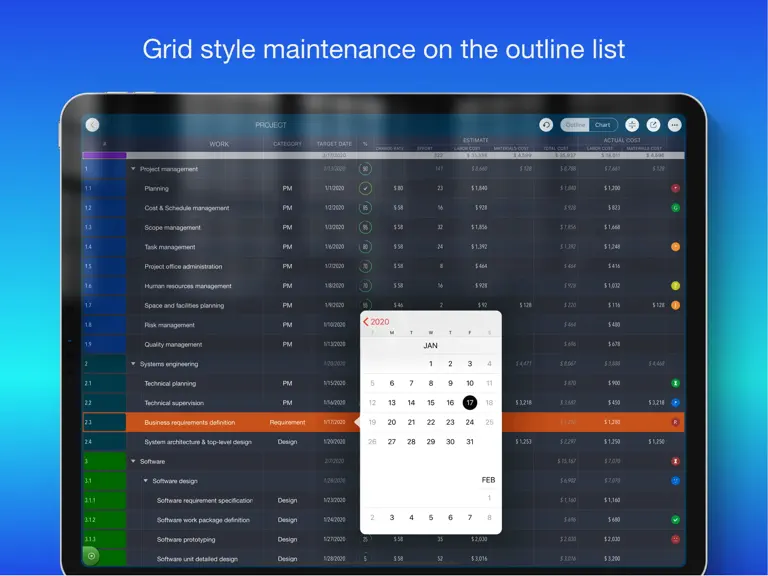This screenshot has width=768, height=576.
Task: Tap the share/export icon in toolbar
Action: (x=653, y=125)
